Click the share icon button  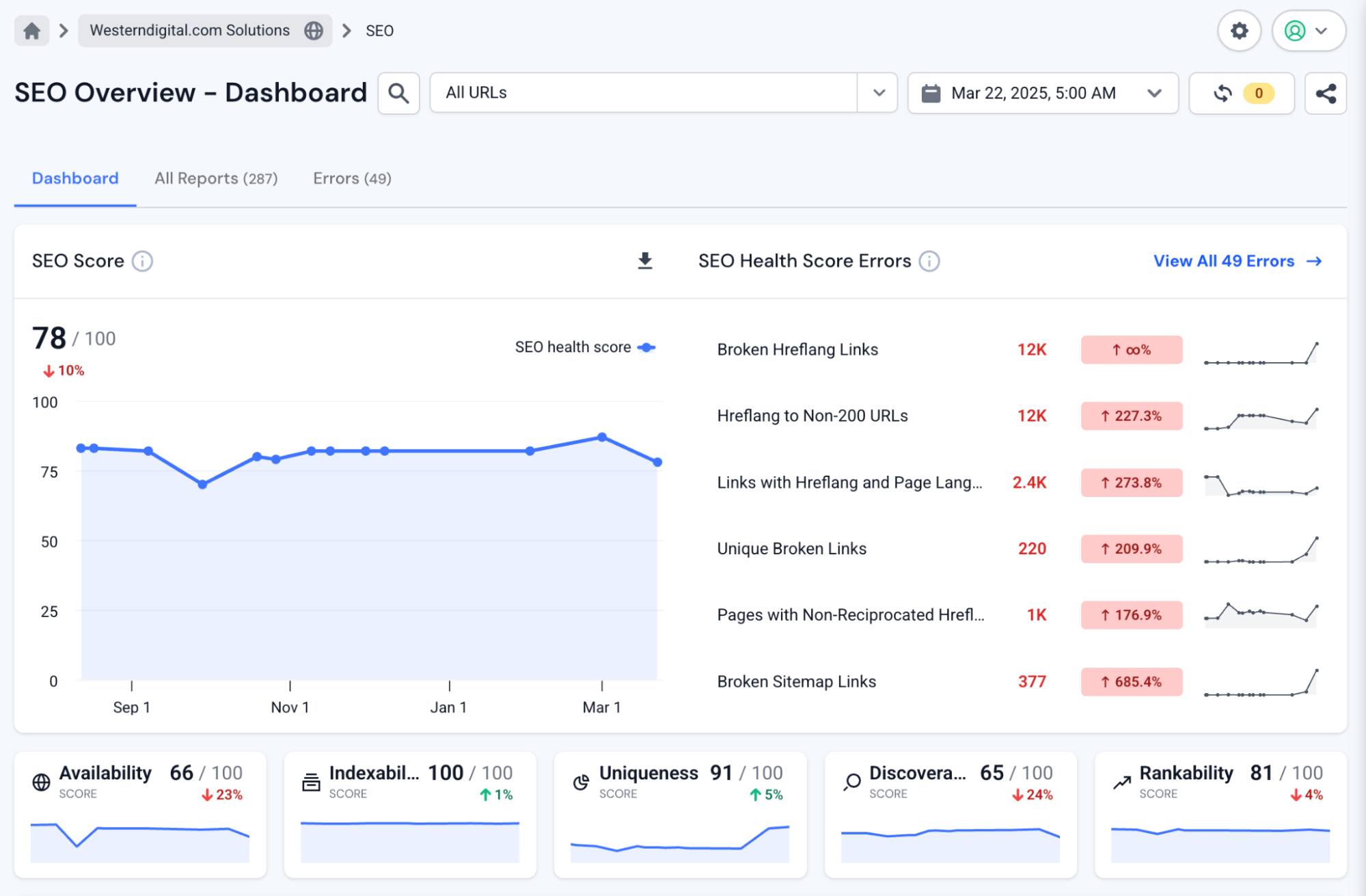[x=1326, y=93]
